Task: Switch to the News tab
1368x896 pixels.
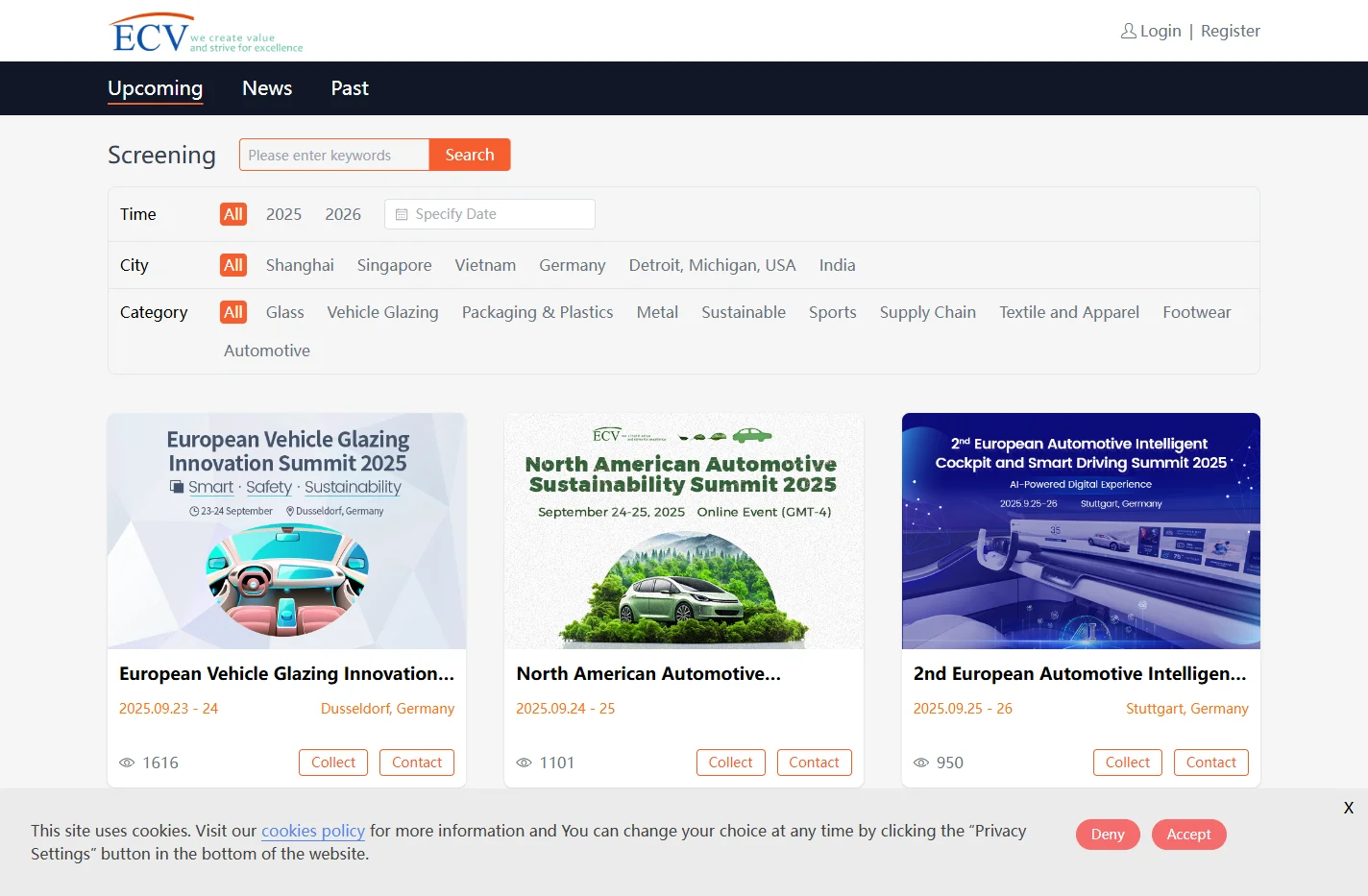Action: tap(267, 88)
